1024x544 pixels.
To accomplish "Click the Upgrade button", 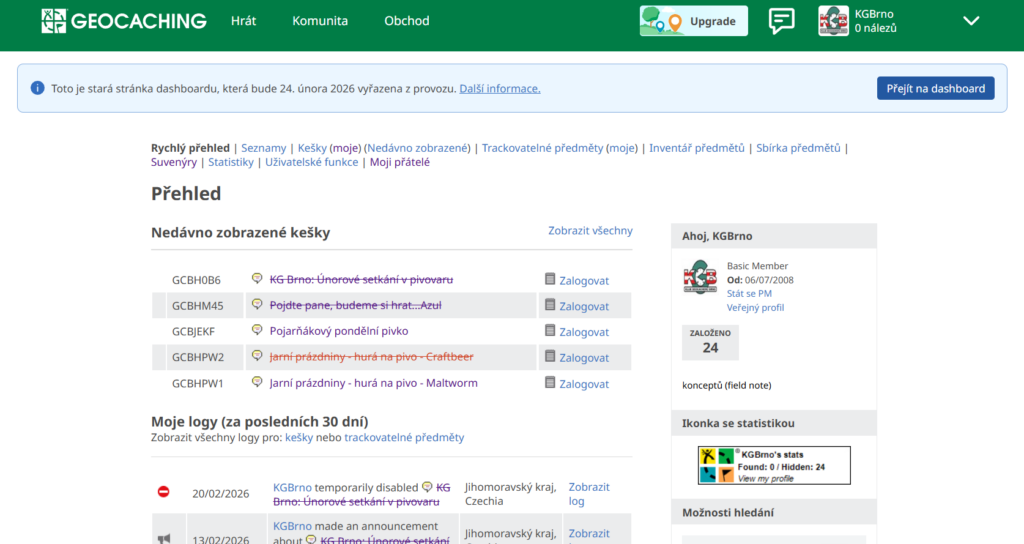I will [x=694, y=21].
